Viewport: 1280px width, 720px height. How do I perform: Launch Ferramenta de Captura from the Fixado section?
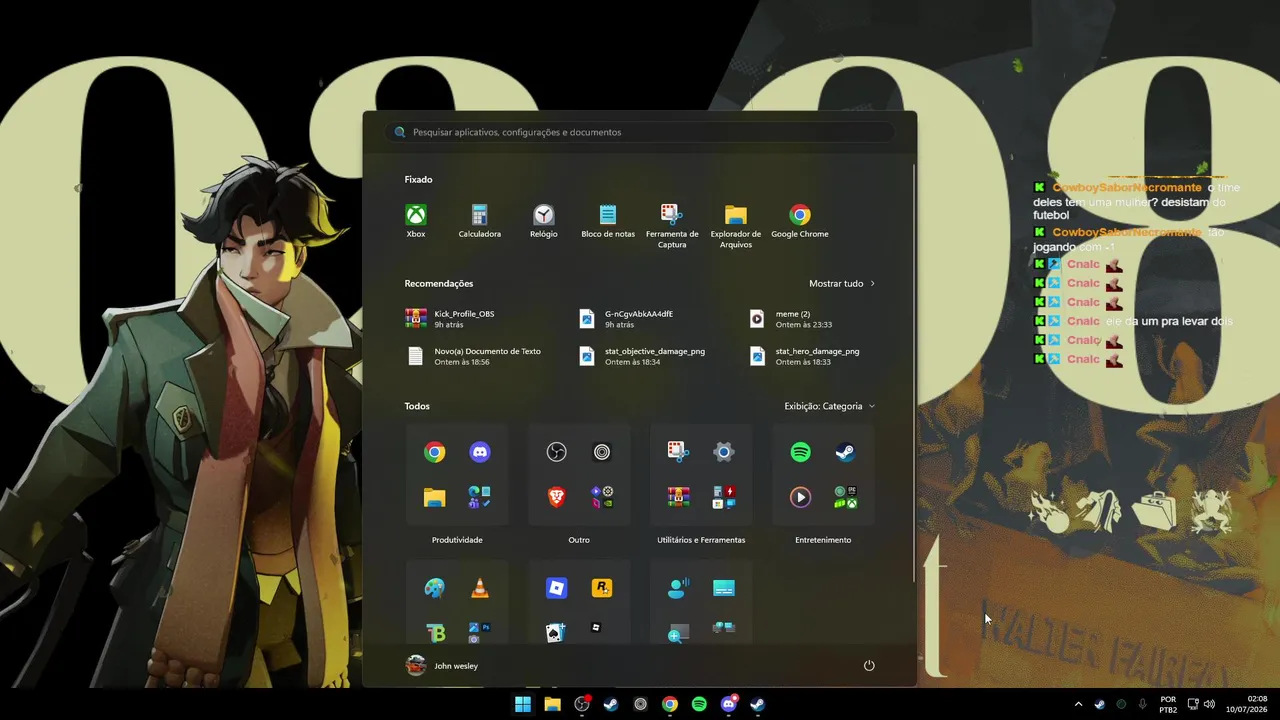click(x=672, y=227)
